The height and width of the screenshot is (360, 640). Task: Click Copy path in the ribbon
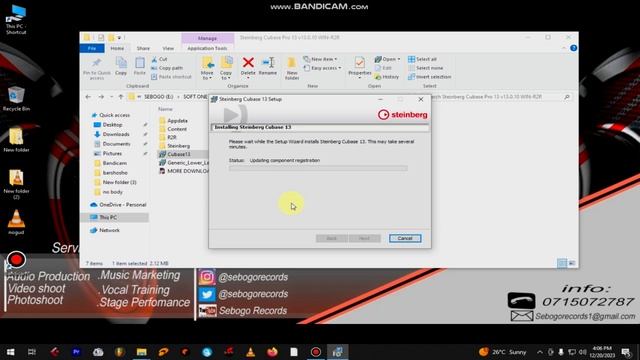[167, 68]
